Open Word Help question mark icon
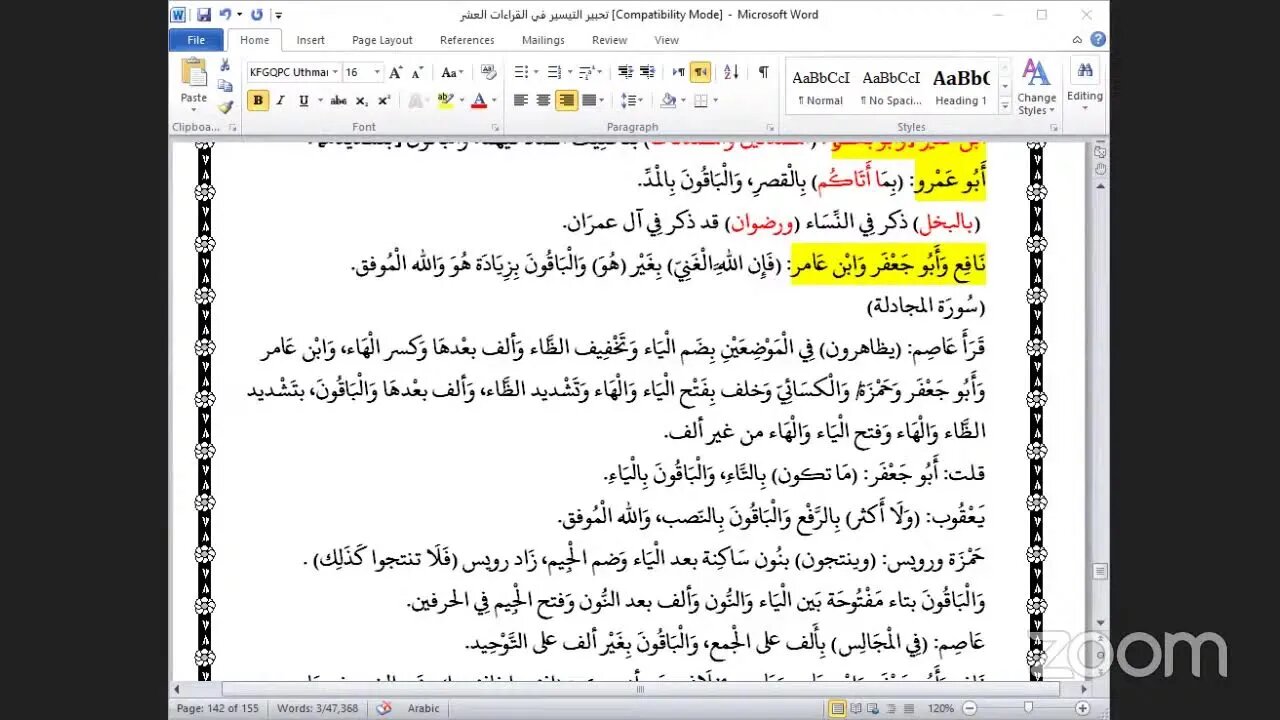1280x720 pixels. [x=1098, y=40]
